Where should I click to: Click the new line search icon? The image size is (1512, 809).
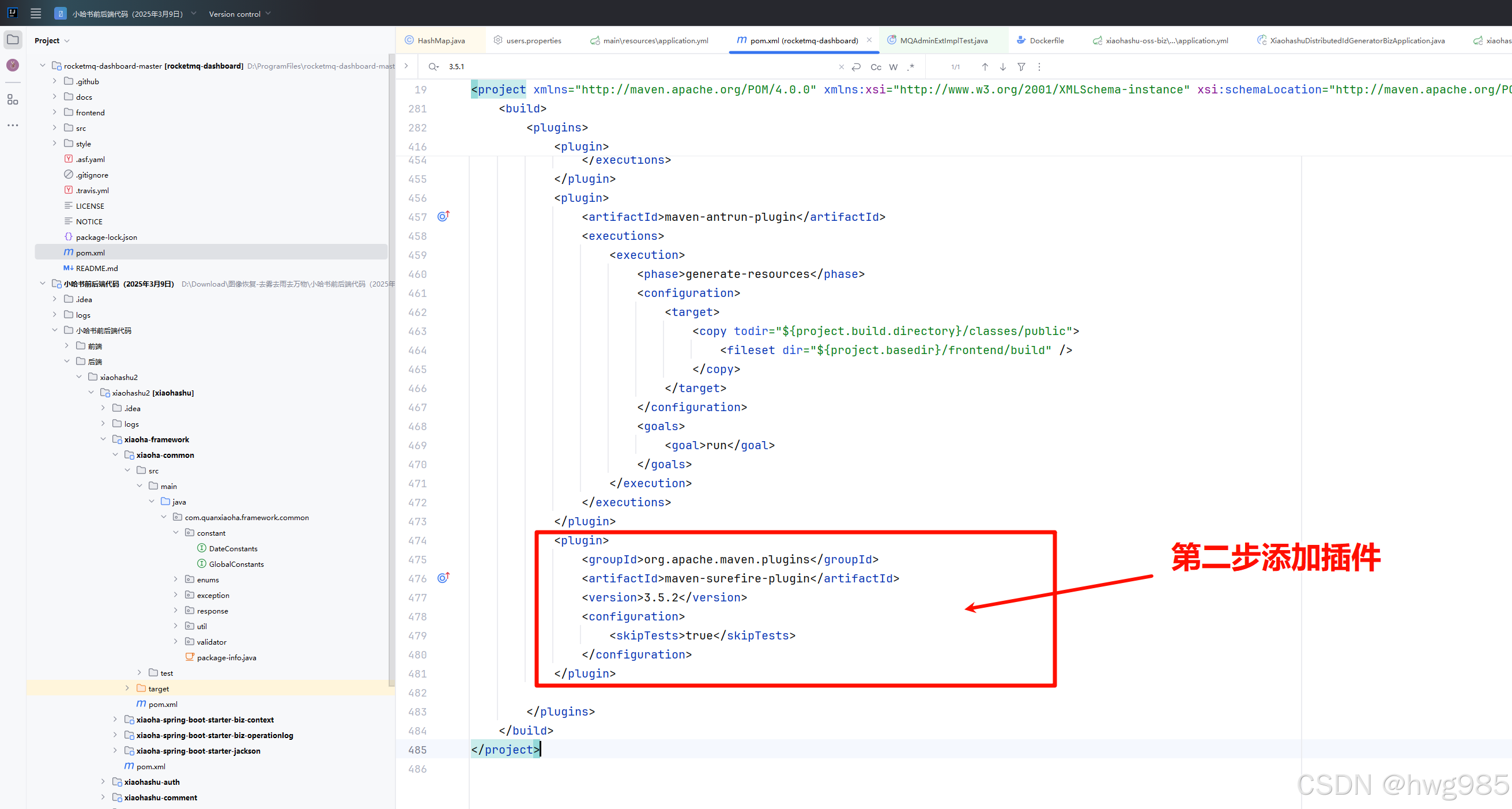[x=857, y=67]
